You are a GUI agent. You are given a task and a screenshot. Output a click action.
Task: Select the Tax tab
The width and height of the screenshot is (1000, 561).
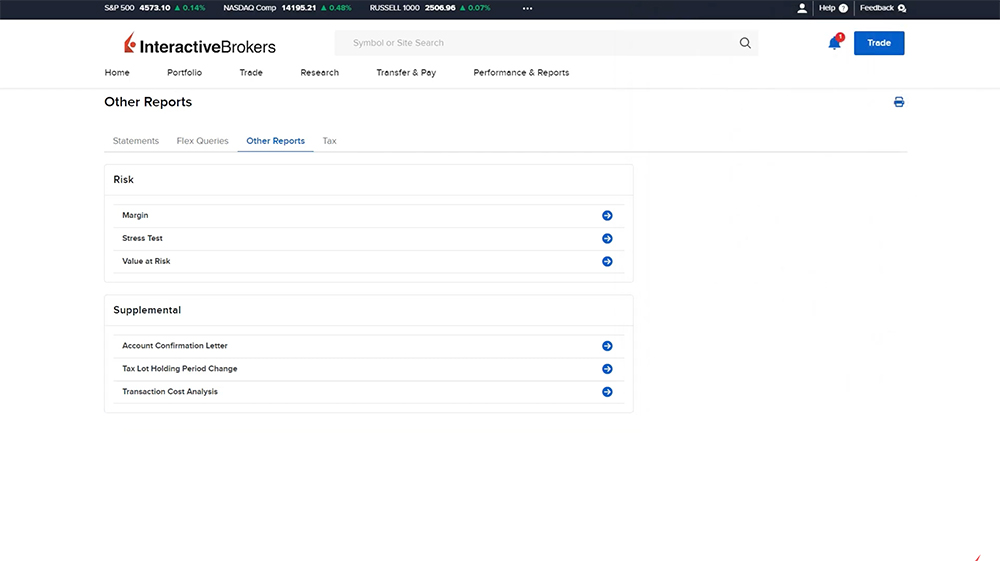(x=329, y=141)
